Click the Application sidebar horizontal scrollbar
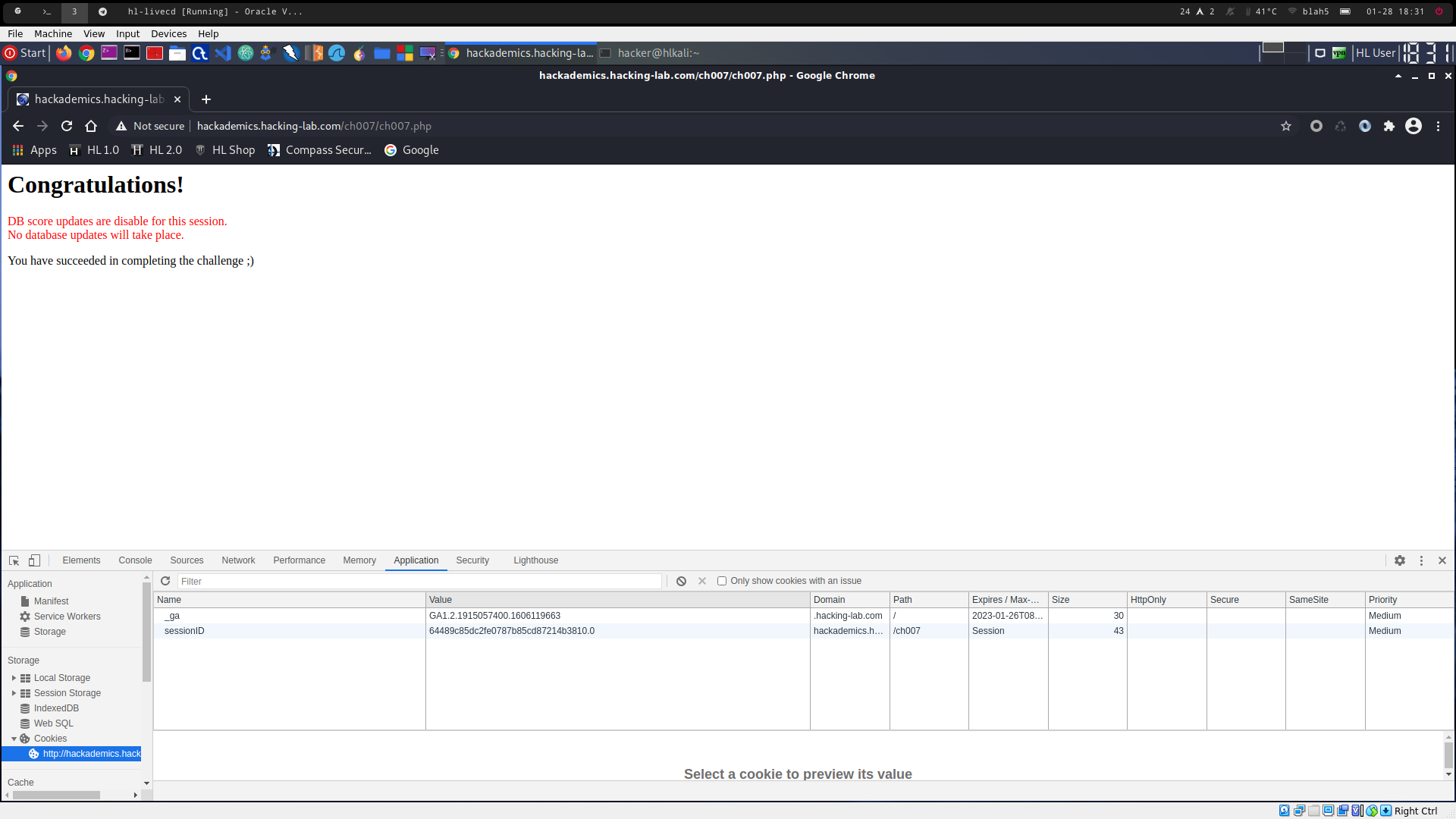Image resolution: width=1456 pixels, height=819 pixels. pos(56,795)
